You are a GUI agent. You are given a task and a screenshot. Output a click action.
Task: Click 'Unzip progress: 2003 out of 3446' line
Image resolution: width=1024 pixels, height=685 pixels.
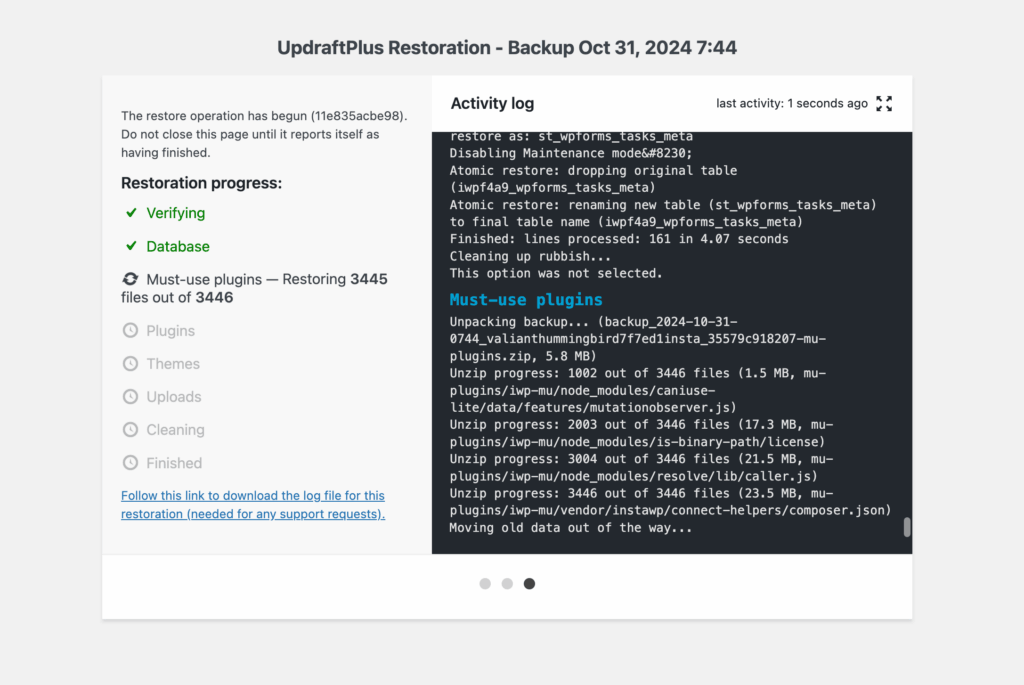pyautogui.click(x=641, y=434)
